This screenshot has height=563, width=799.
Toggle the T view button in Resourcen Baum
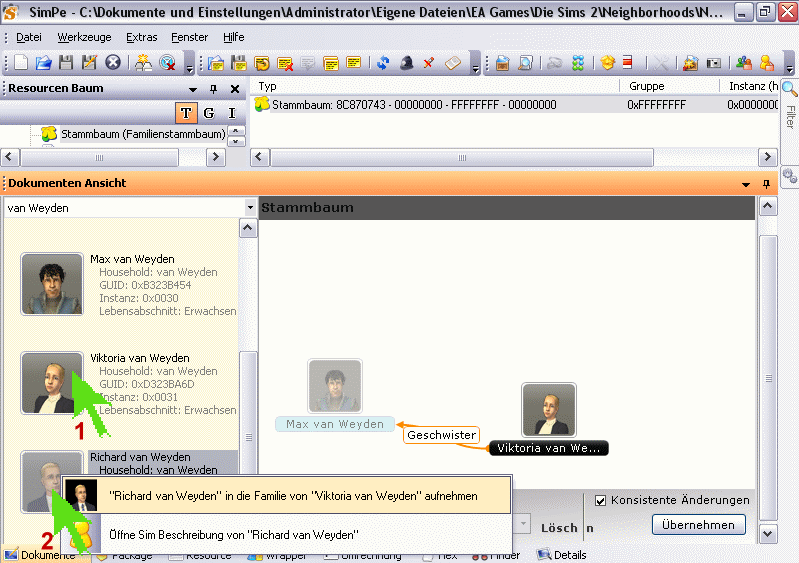[186, 112]
